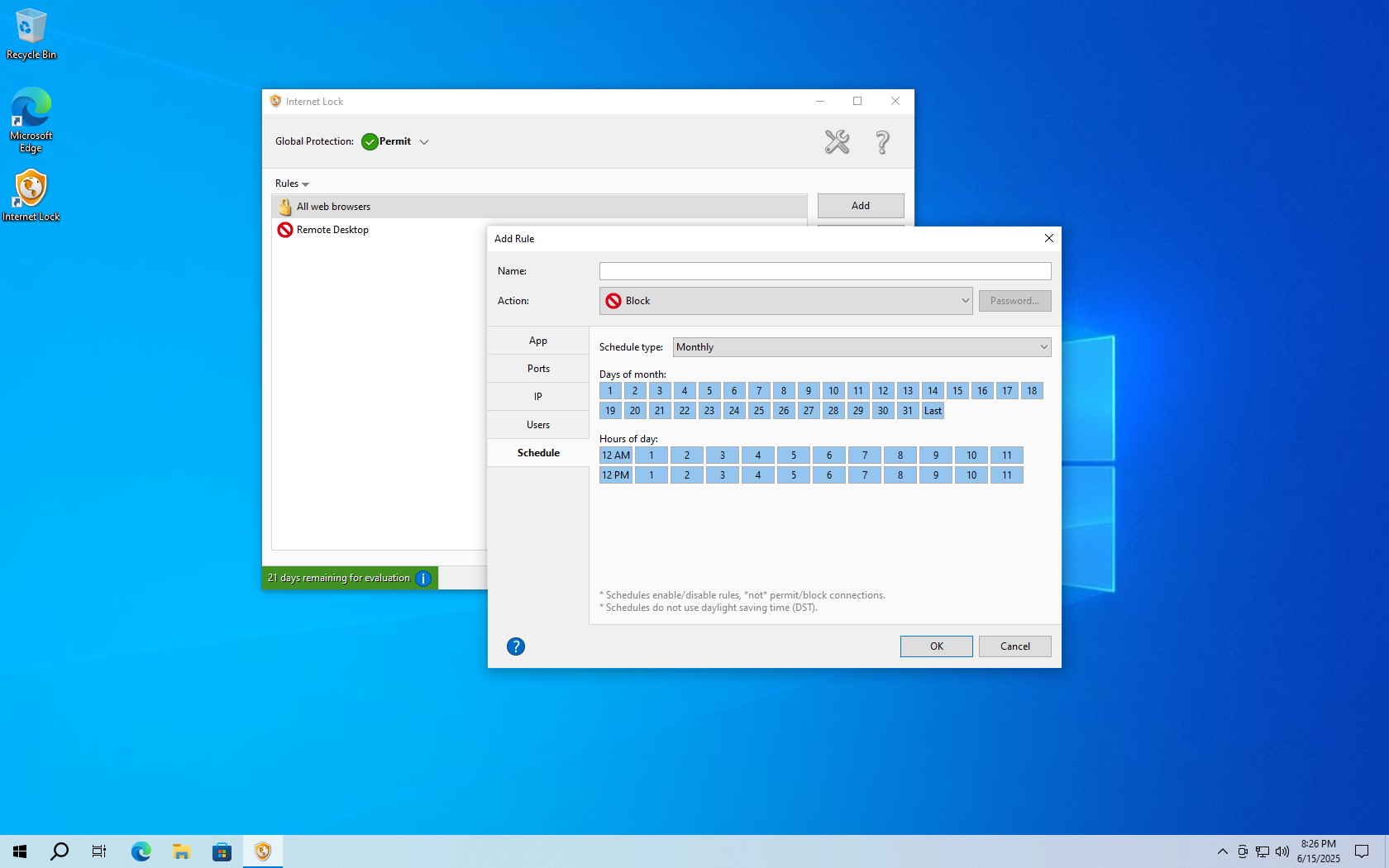This screenshot has height=868, width=1389.
Task: Click the block icon beside Remote Desktop rule
Action: point(284,230)
